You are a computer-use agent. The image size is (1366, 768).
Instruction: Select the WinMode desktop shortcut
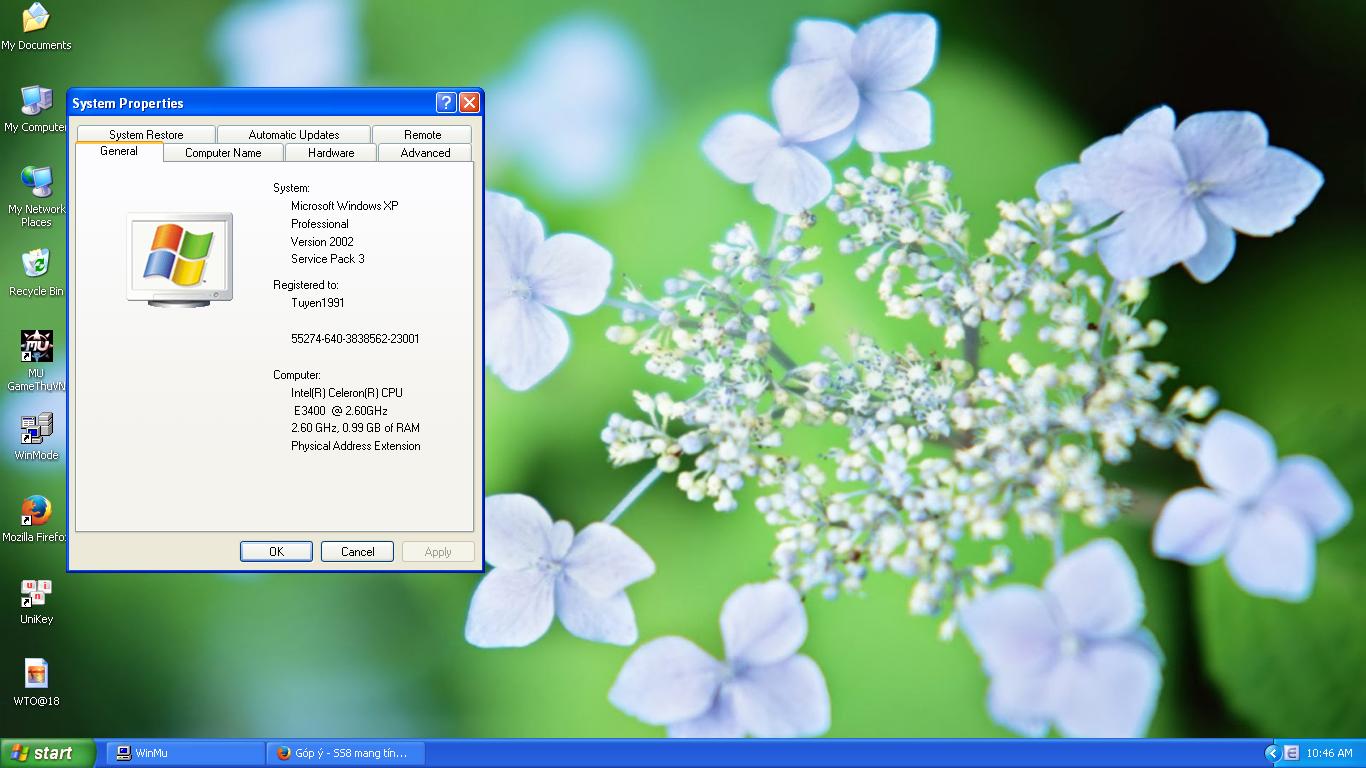tap(36, 436)
